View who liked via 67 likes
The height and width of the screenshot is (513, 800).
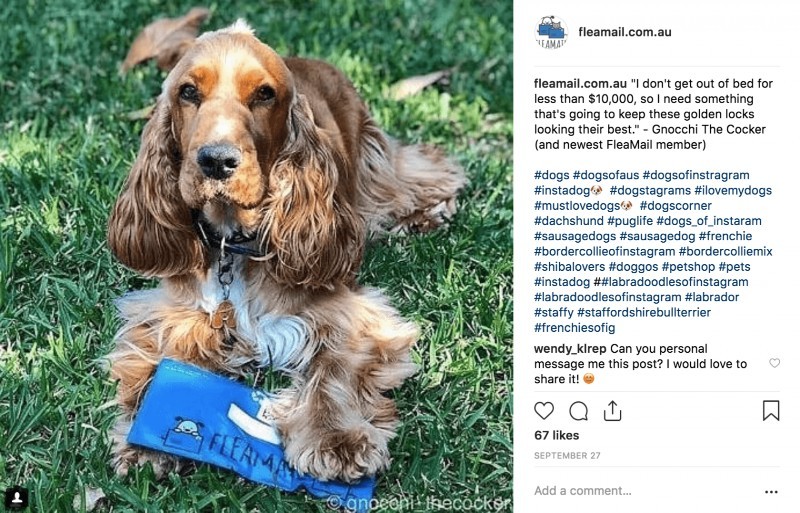557,435
